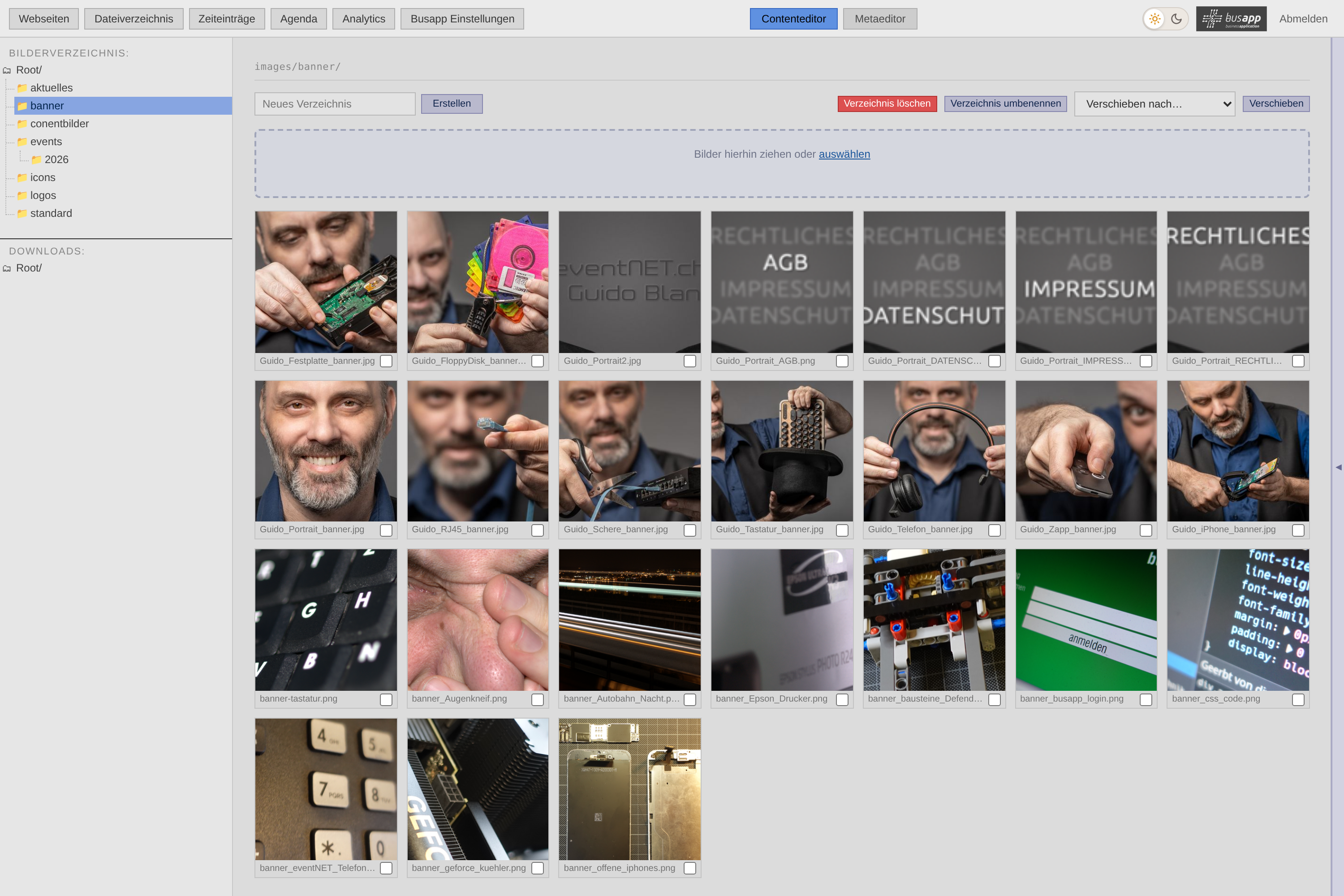
Task: Check banner_css_code.png checkbox
Action: pos(1298,699)
